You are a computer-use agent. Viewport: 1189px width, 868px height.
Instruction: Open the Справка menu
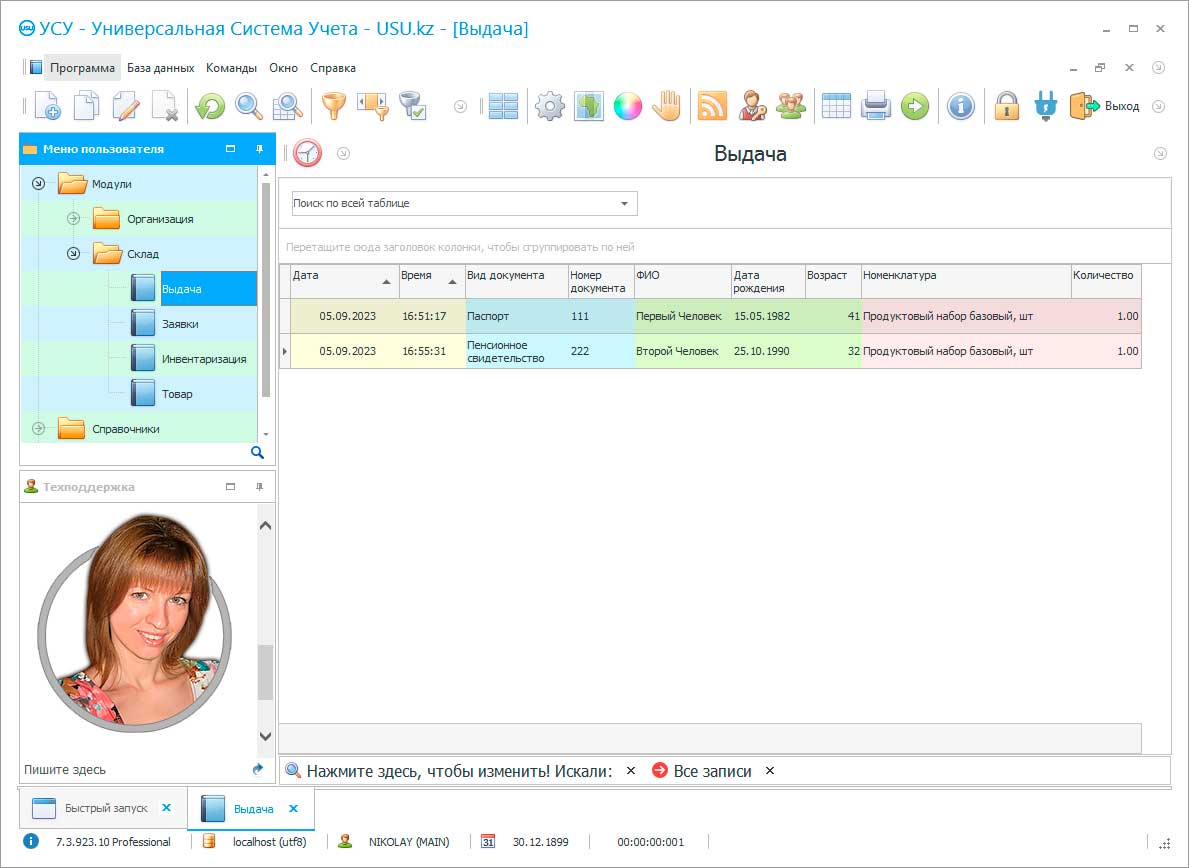coord(333,67)
